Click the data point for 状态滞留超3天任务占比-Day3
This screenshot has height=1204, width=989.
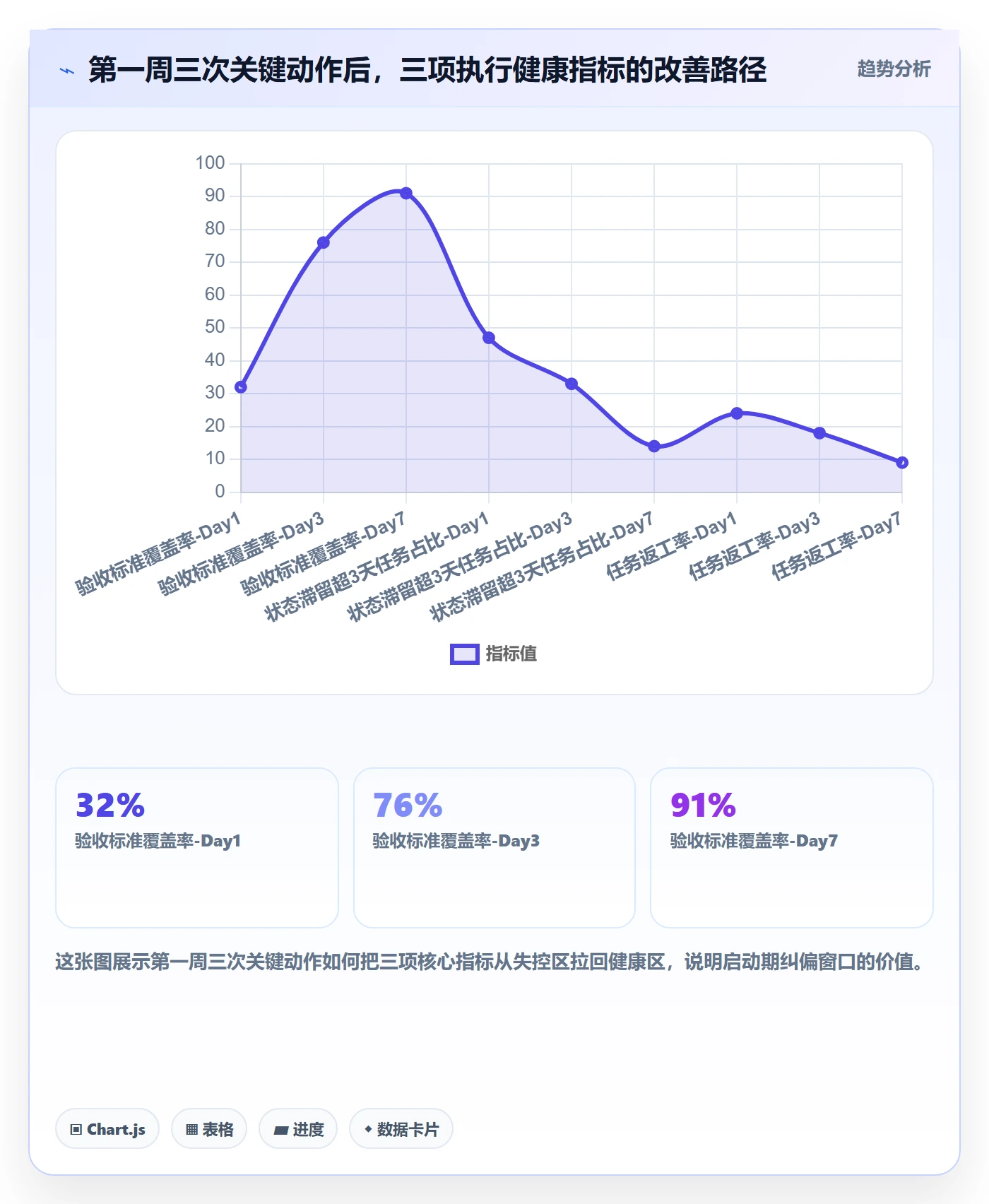[572, 384]
